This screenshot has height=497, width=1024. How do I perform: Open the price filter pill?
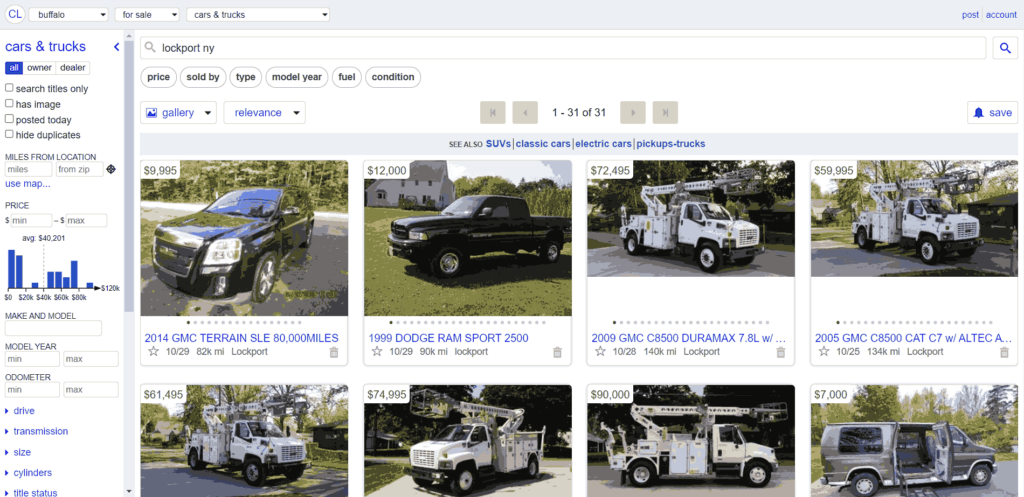[158, 77]
